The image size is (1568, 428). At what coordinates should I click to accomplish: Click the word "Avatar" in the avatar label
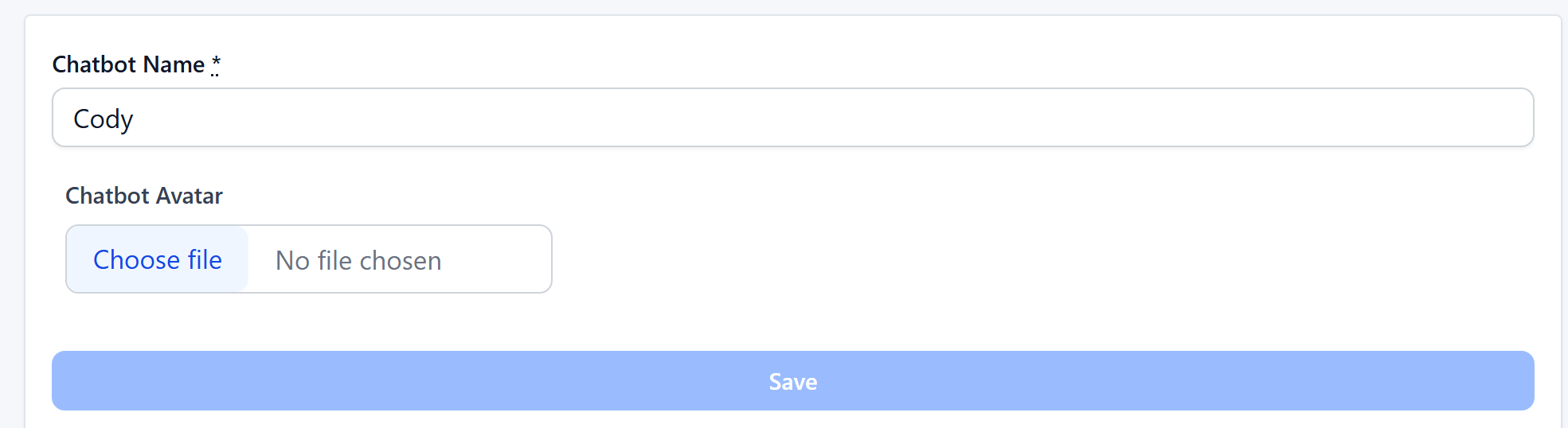(x=190, y=196)
